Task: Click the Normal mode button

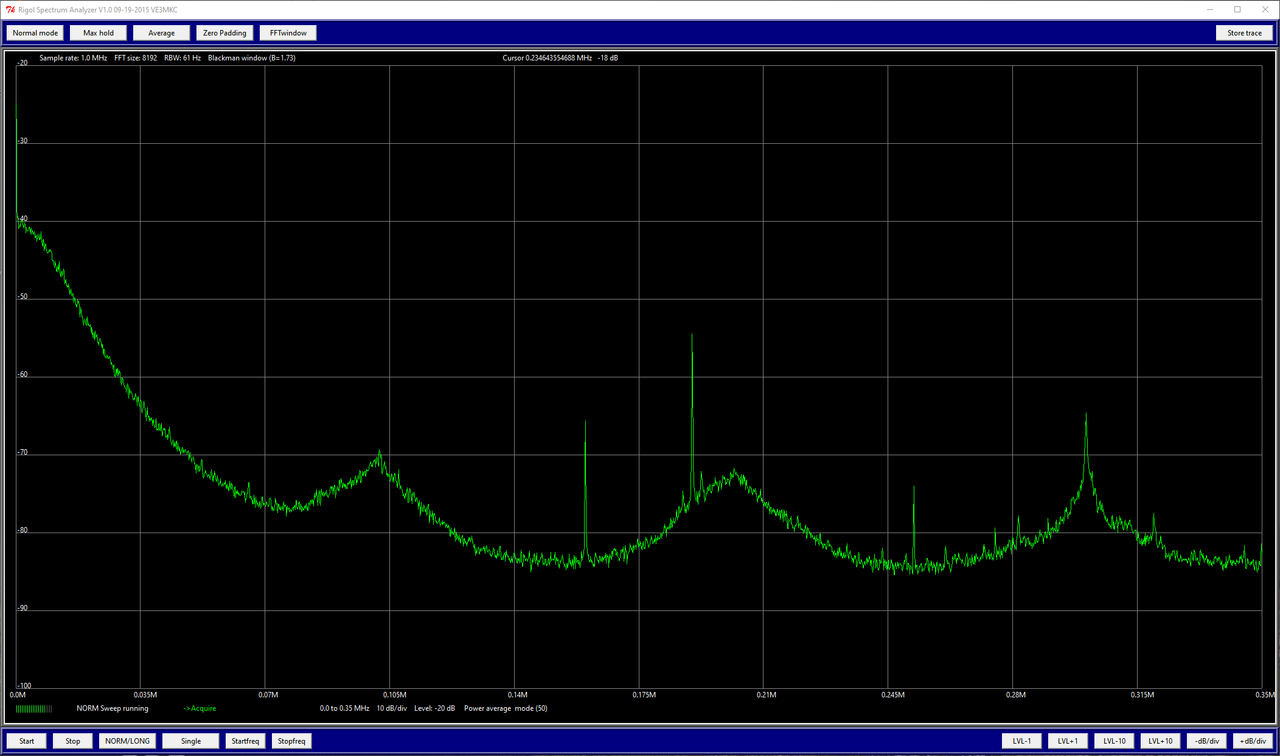Action: point(36,33)
